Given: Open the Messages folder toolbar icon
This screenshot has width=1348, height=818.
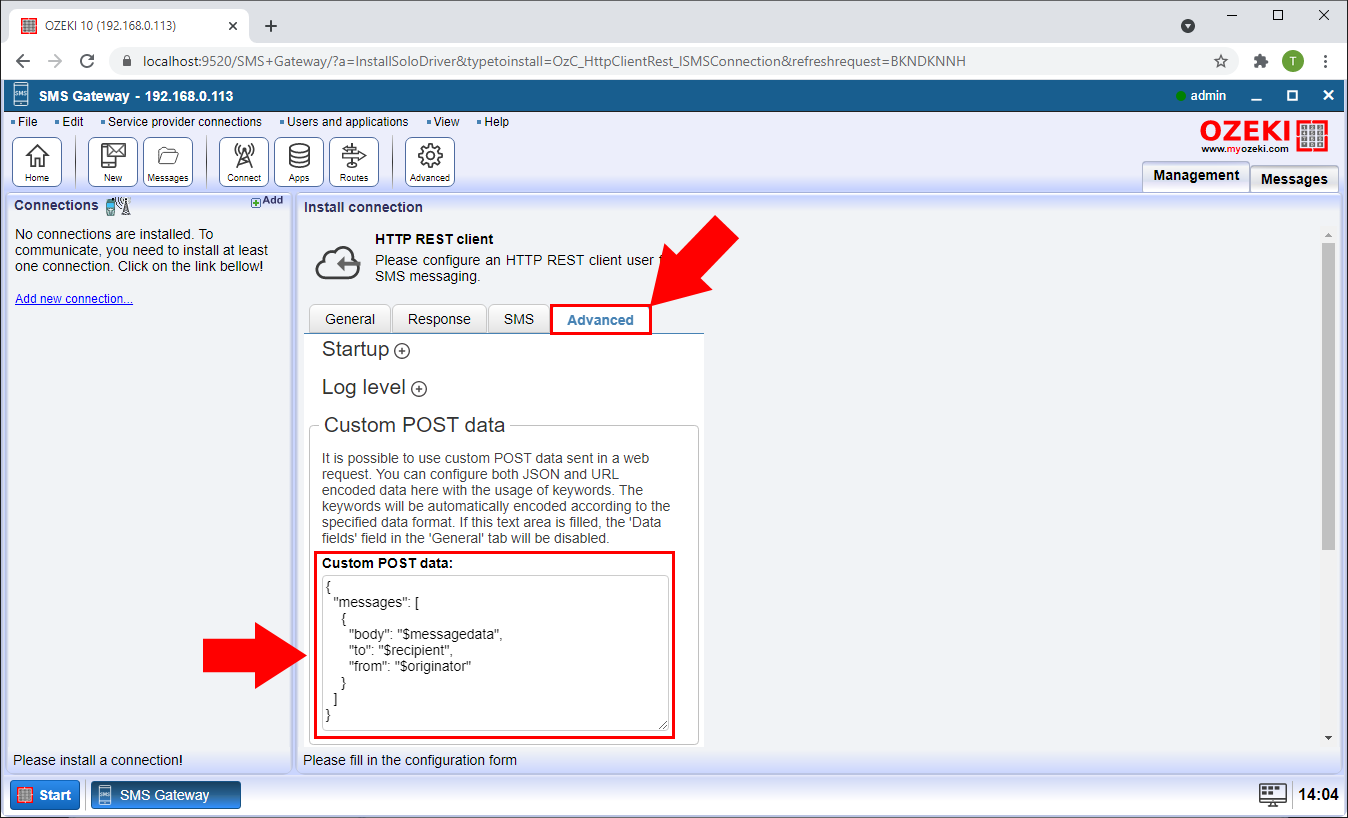Looking at the screenshot, I should [x=168, y=162].
